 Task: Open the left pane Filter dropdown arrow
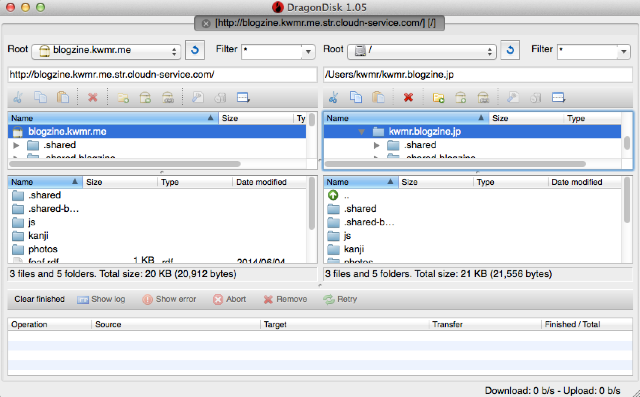pyautogui.click(x=309, y=51)
